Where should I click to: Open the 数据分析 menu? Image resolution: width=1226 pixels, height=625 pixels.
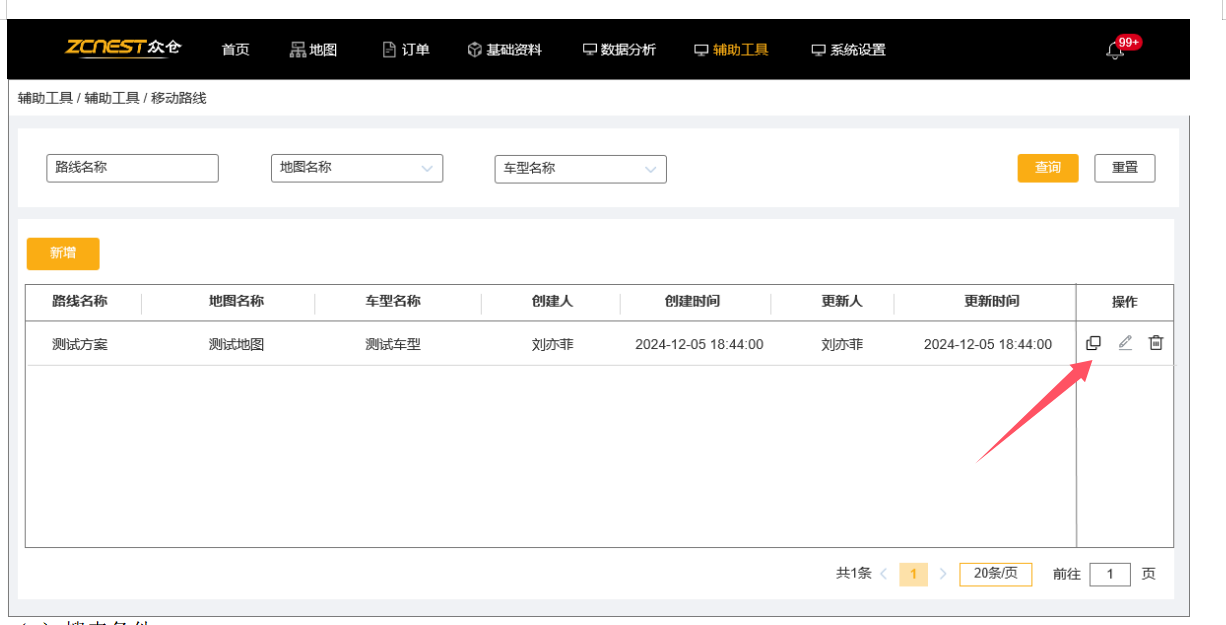(620, 50)
